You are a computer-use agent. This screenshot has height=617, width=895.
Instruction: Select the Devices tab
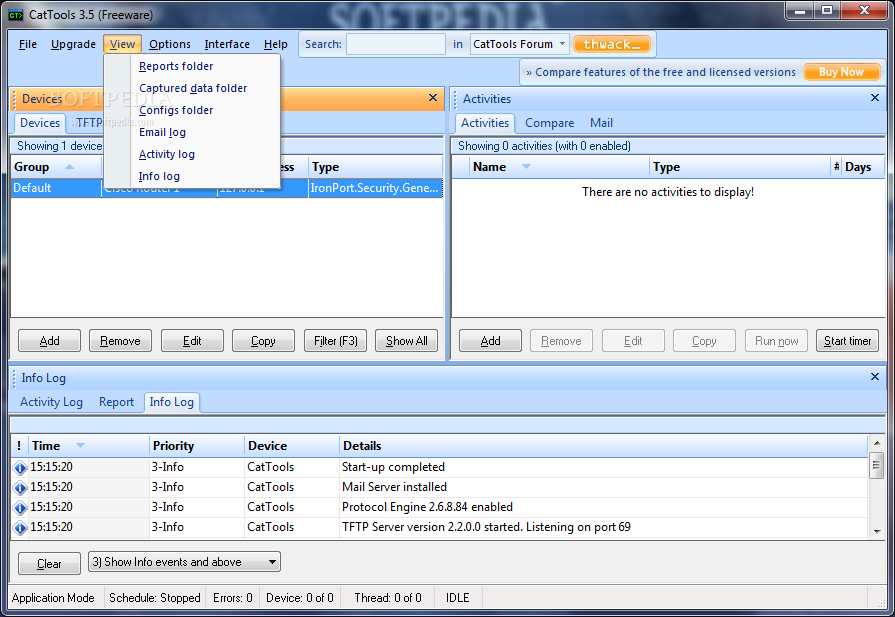tap(39, 123)
